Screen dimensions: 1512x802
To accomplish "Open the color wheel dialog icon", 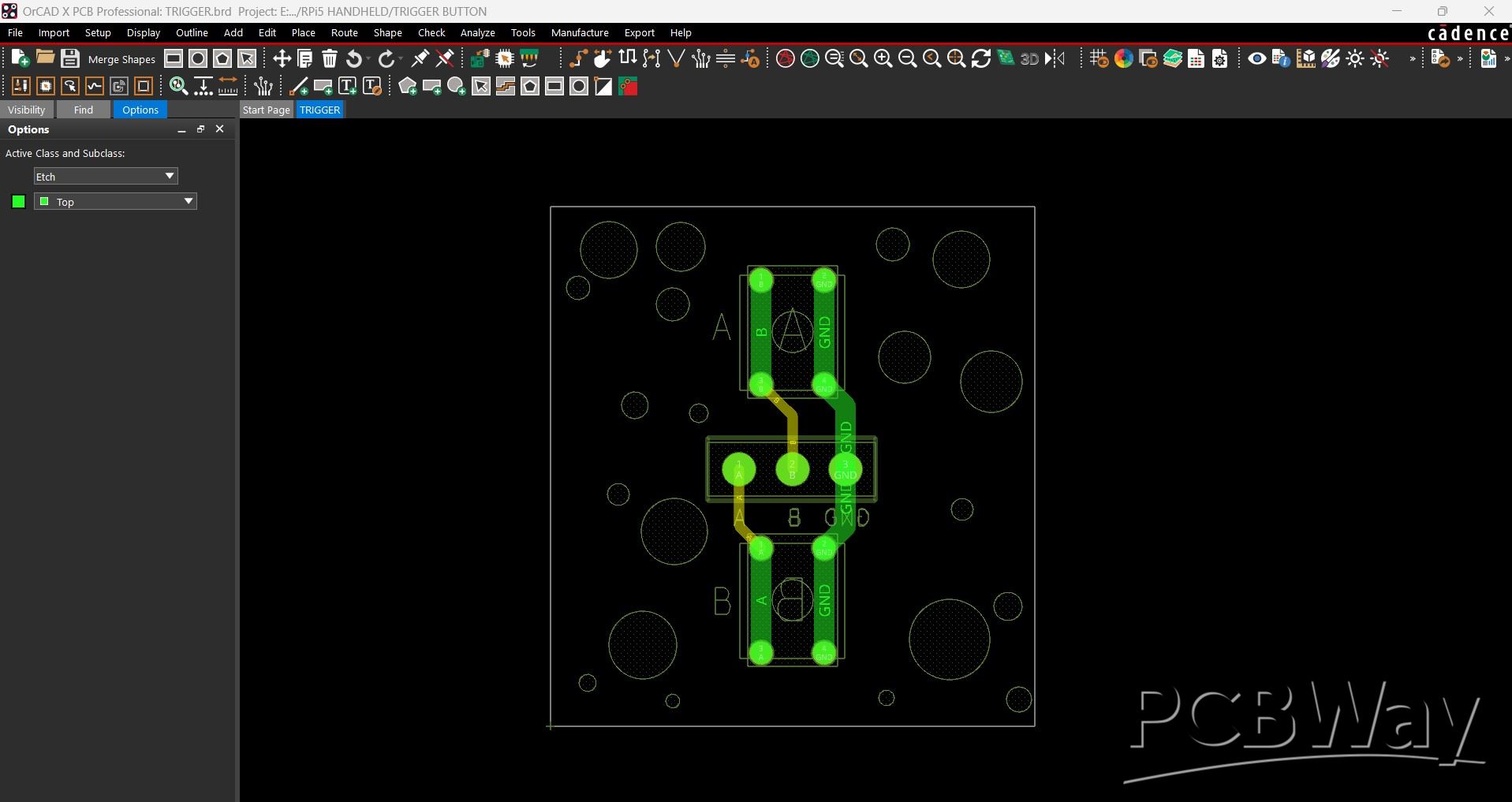I will [x=1124, y=58].
